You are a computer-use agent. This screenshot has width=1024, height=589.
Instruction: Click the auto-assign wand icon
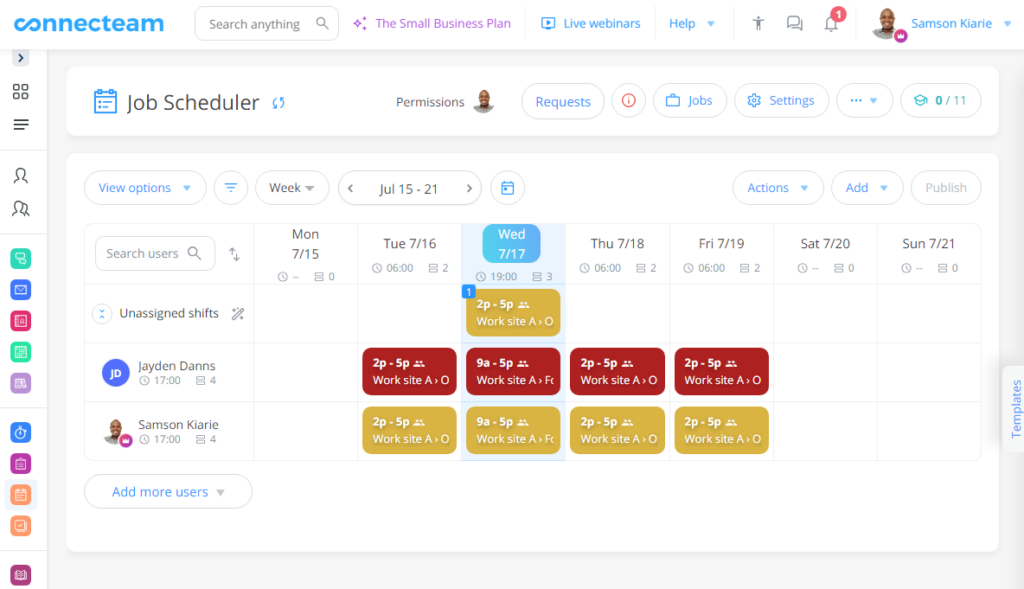coord(238,314)
